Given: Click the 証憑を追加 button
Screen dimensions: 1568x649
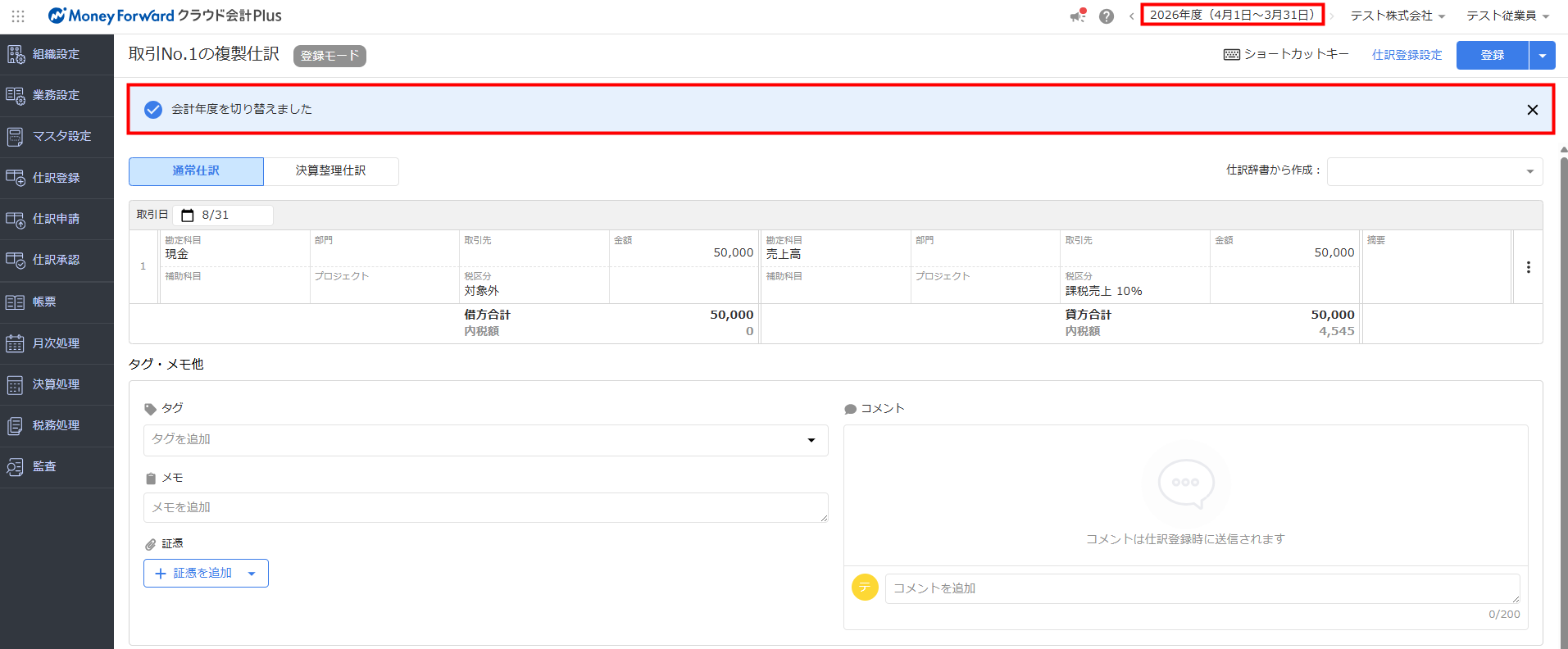Looking at the screenshot, I should click(x=205, y=574).
